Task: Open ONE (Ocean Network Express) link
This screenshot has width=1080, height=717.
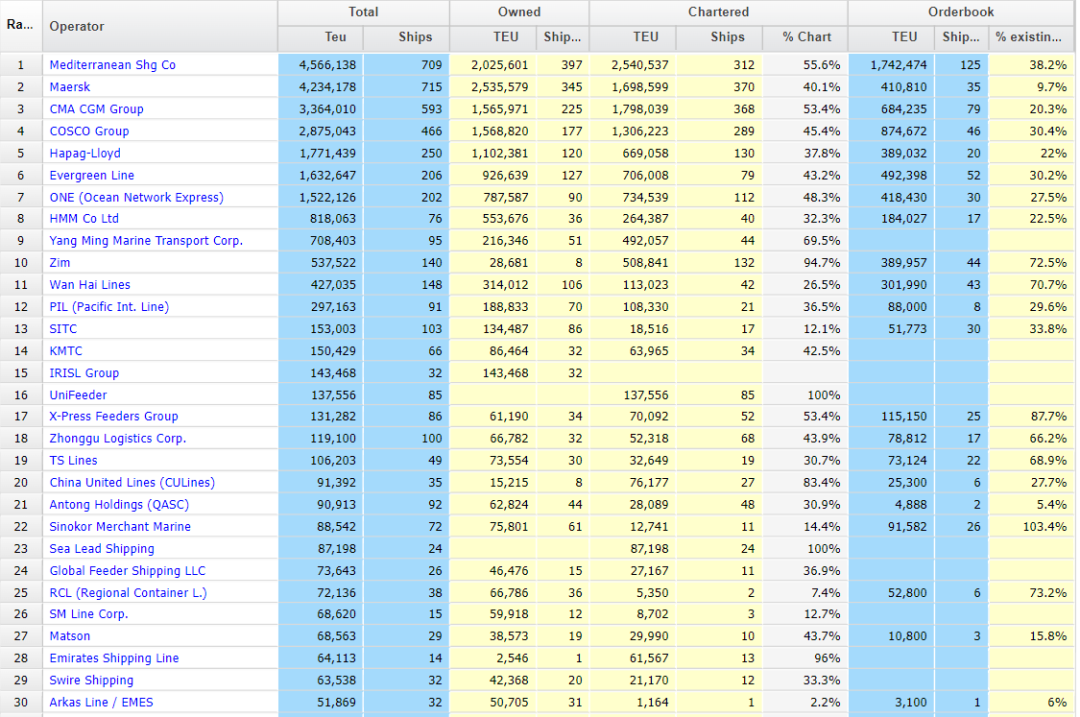Action: pos(136,197)
